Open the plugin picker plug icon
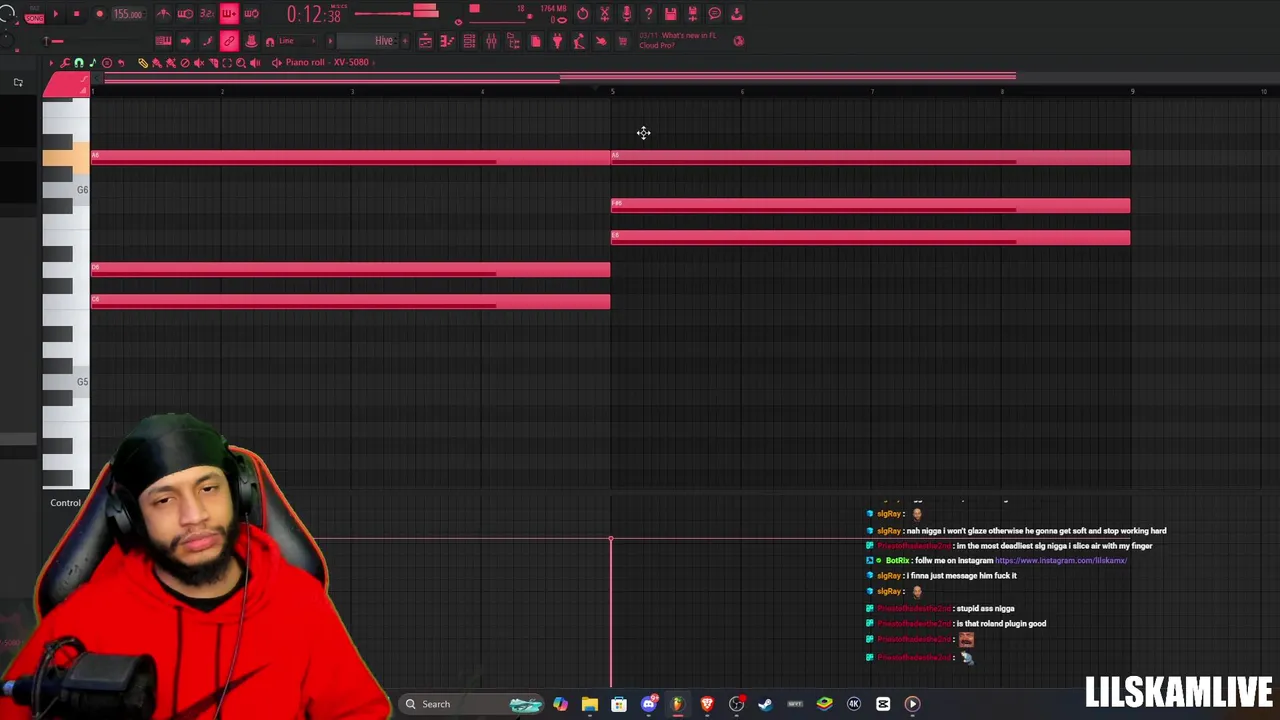This screenshot has width=1280, height=720. pyautogui.click(x=557, y=41)
